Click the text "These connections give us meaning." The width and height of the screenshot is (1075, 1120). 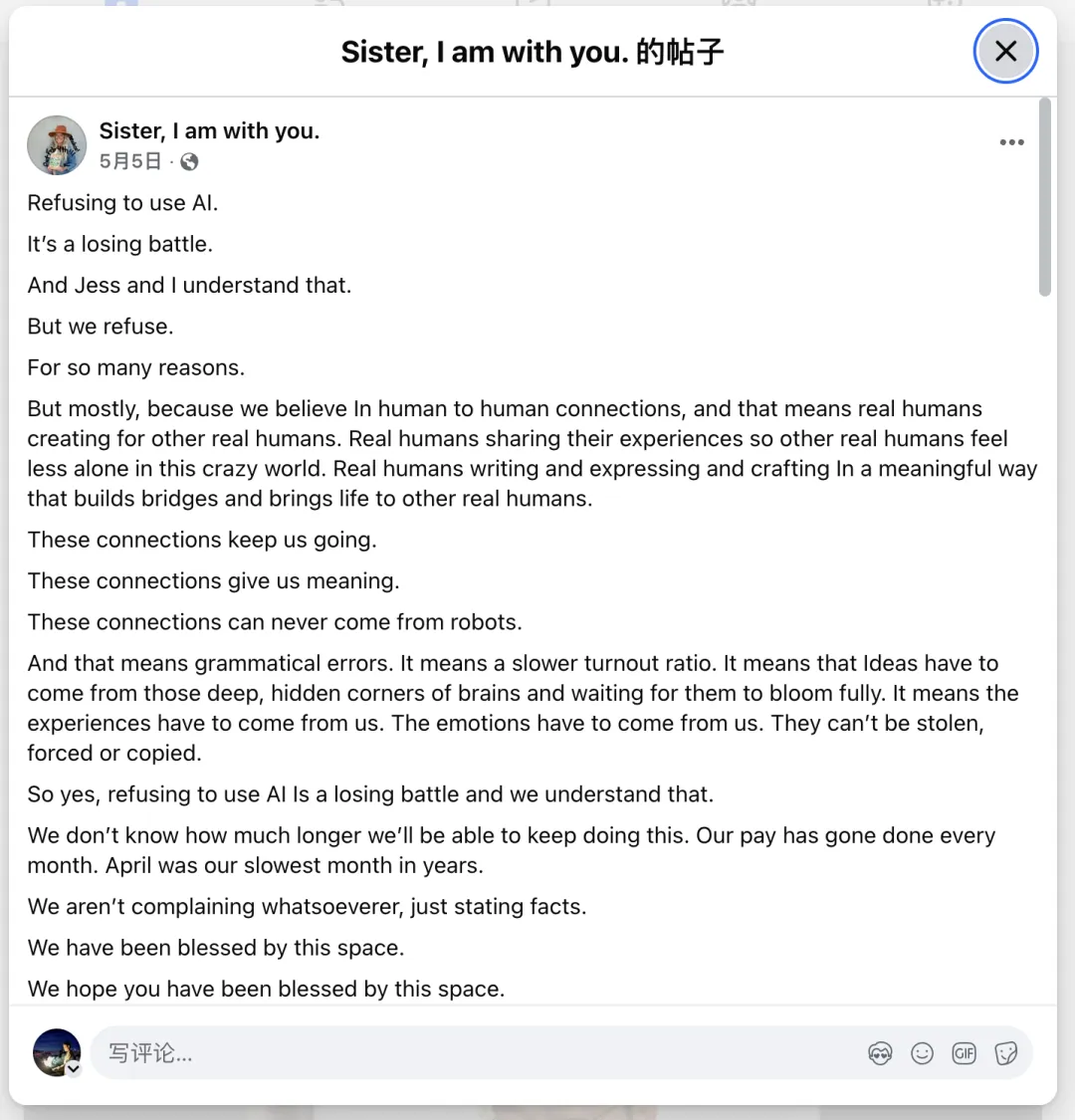point(213,581)
